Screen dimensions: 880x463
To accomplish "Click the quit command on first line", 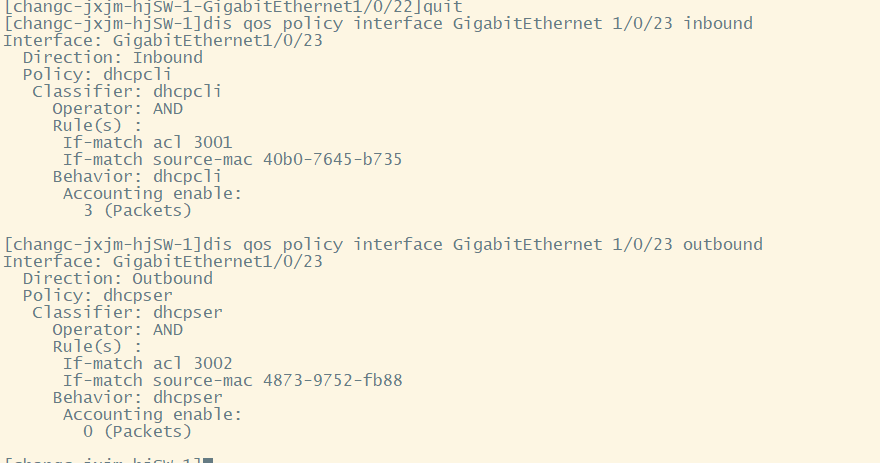I will click(444, 6).
